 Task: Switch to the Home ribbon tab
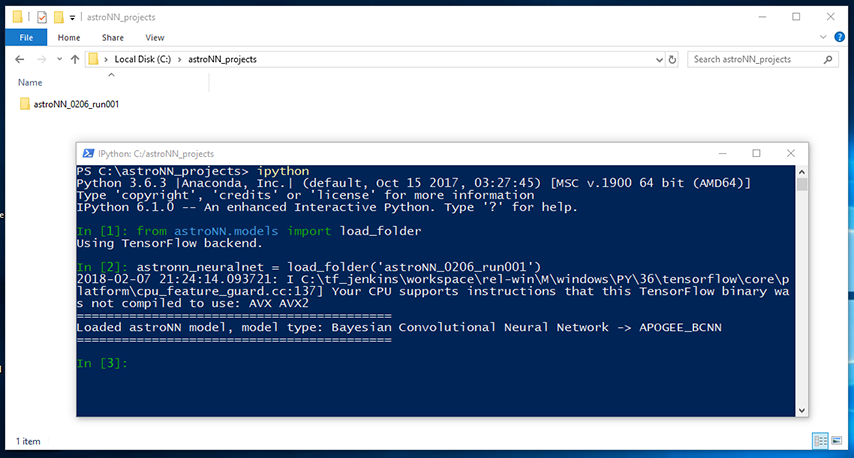click(x=69, y=38)
